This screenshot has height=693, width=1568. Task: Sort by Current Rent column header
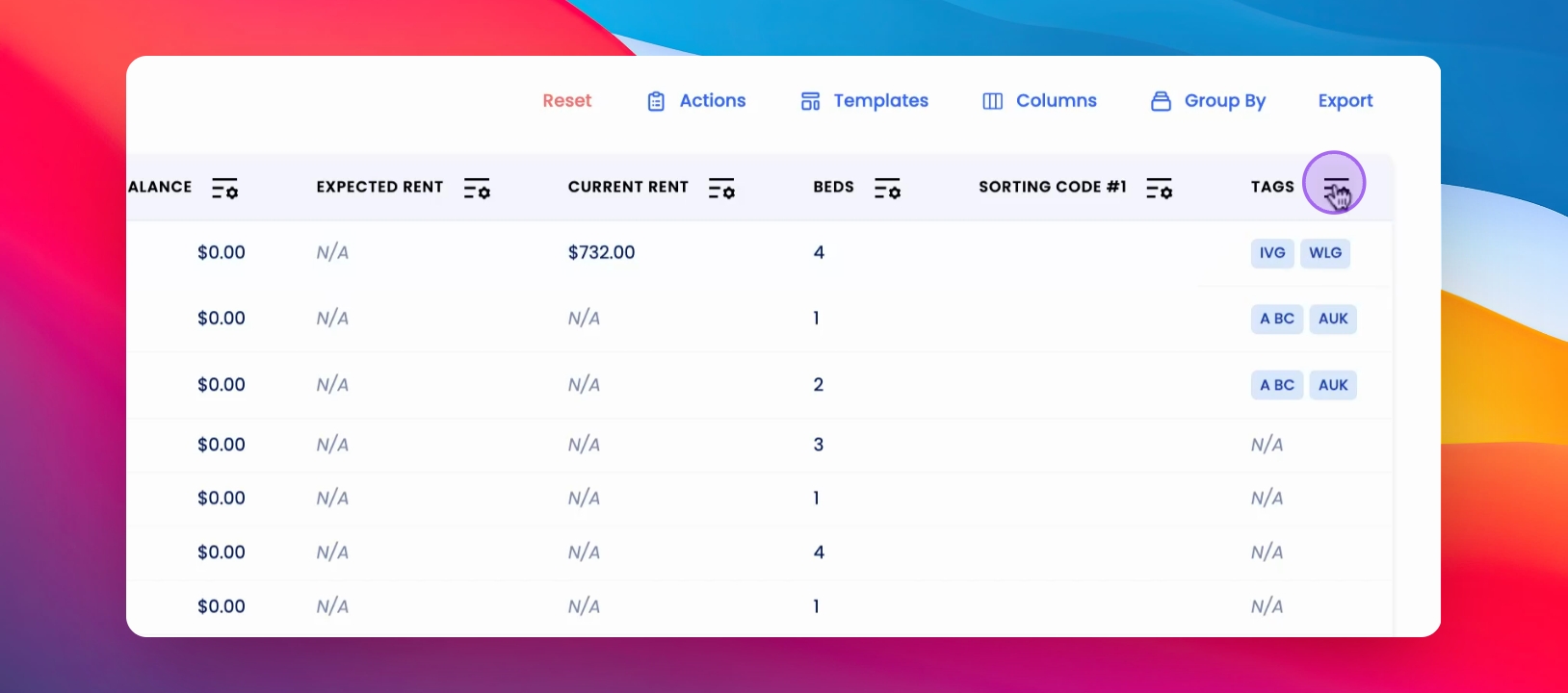[628, 187]
